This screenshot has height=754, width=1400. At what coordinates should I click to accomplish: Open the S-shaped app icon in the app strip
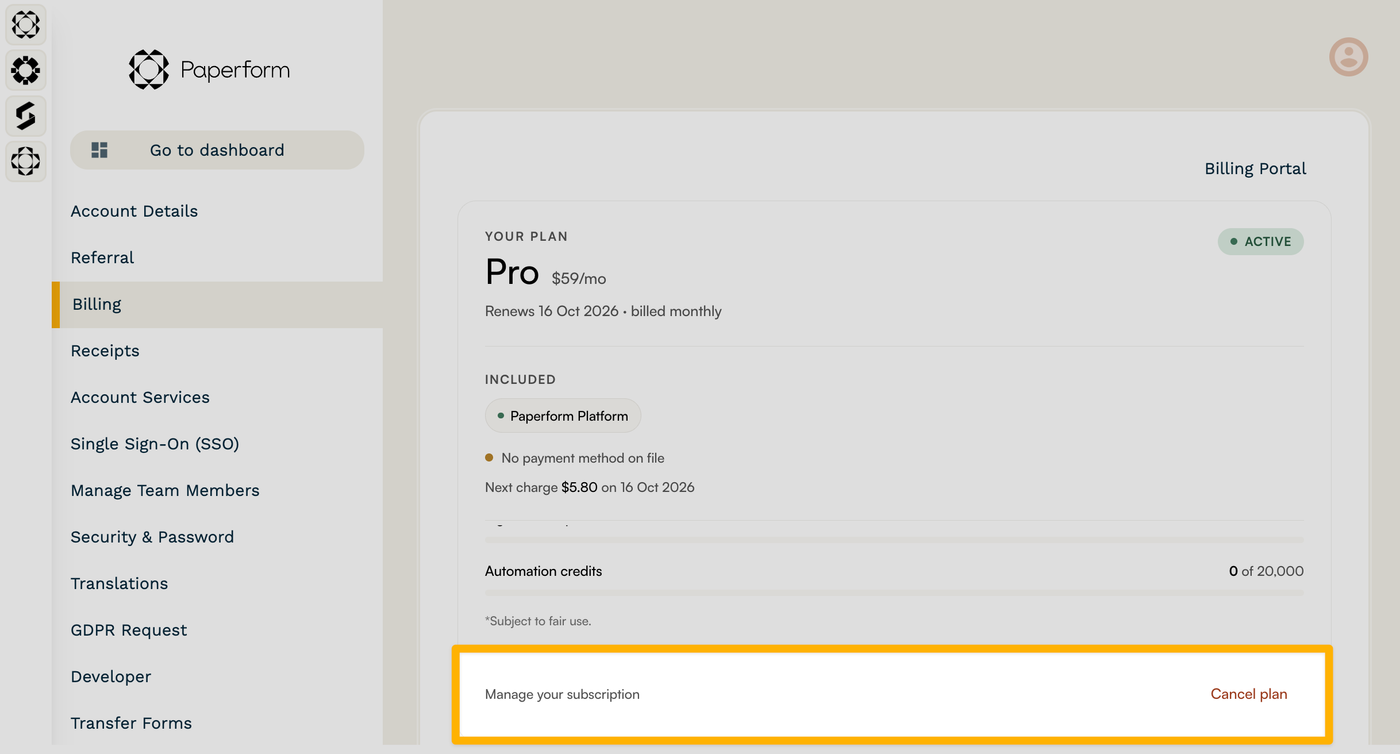(x=26, y=115)
